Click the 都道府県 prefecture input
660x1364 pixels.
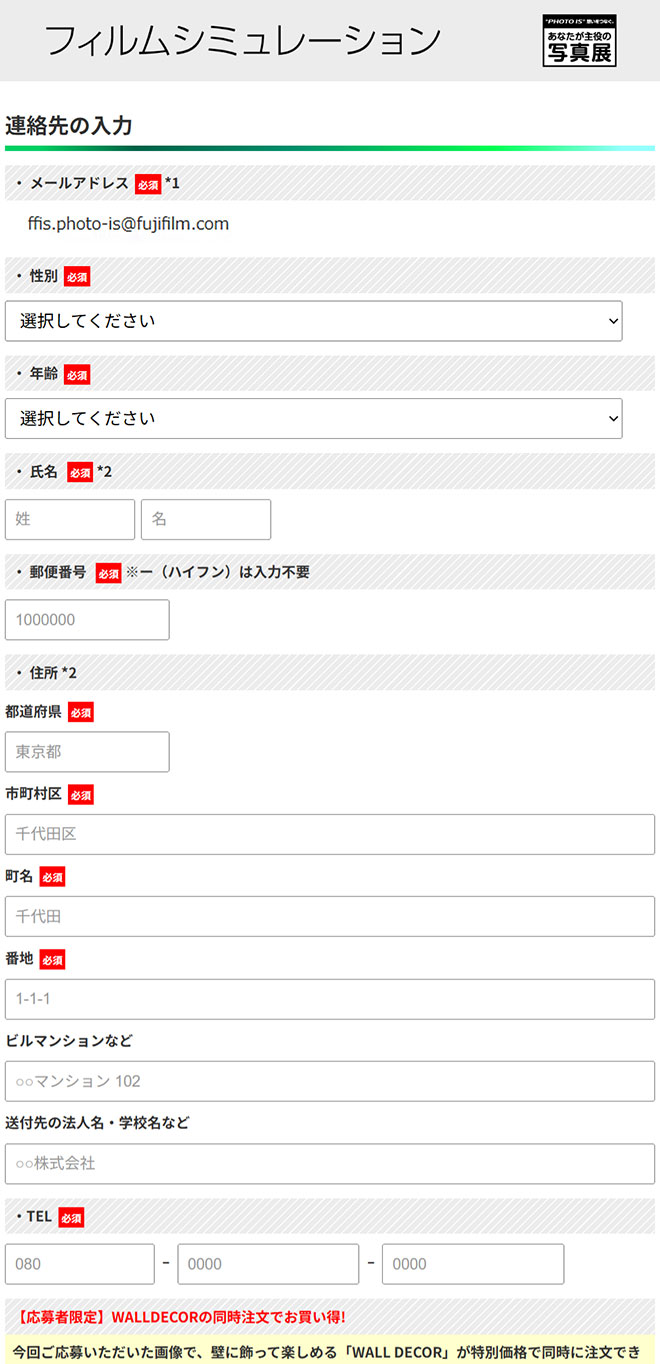tap(87, 752)
